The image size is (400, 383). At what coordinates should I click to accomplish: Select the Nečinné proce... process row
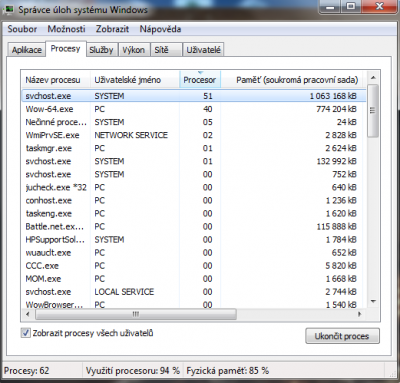(x=194, y=122)
